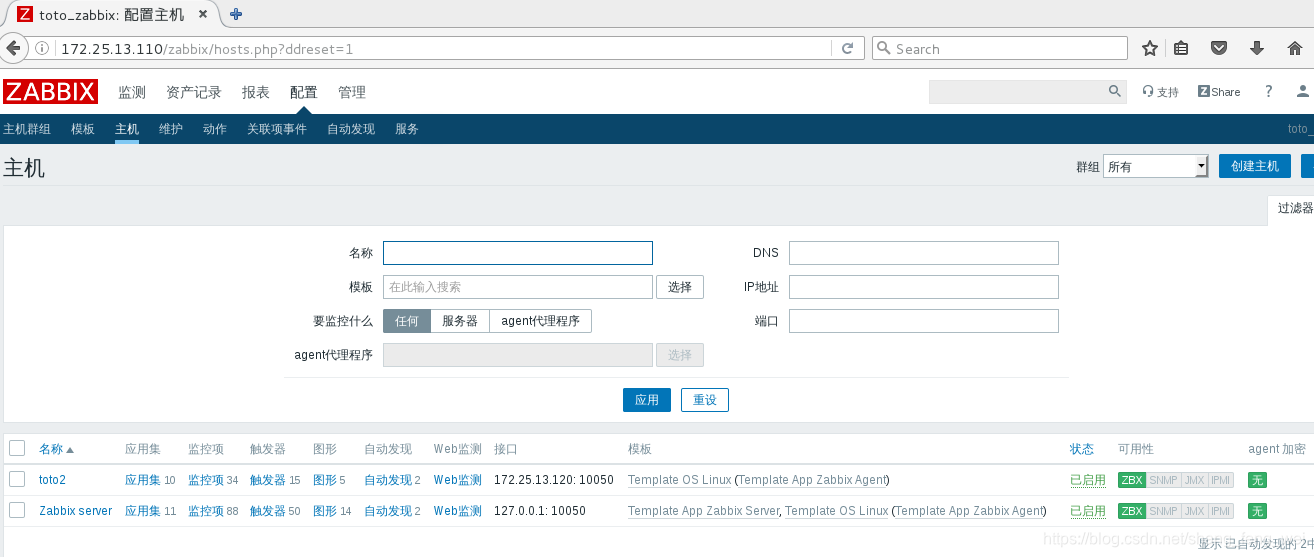Viewport: 1314px width, 557px height.
Task: Open the help question mark icon
Action: pos(1268,91)
